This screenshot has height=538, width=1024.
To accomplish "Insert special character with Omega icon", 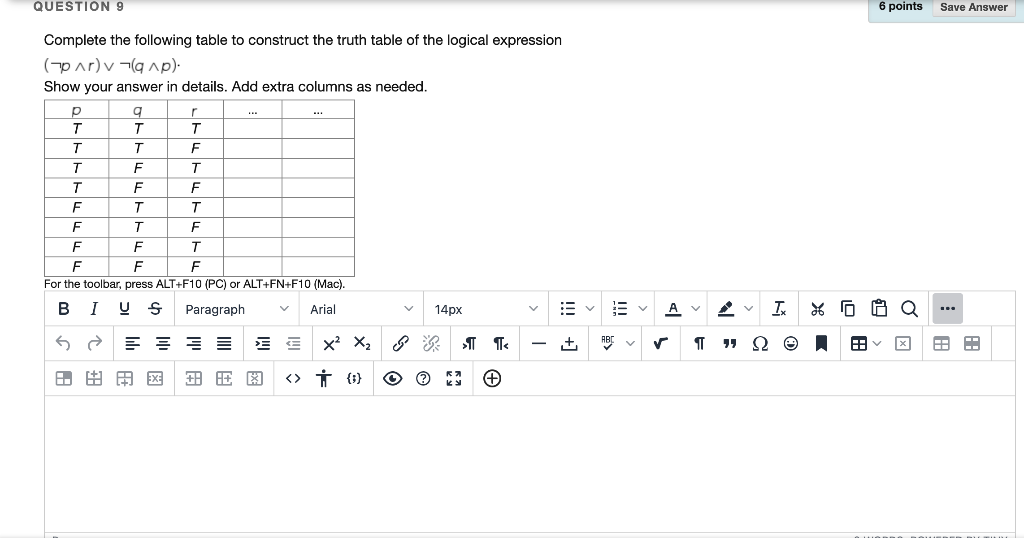I will 760,343.
